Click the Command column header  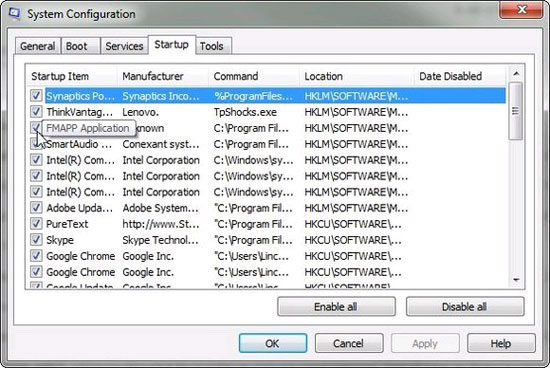pyautogui.click(x=254, y=76)
